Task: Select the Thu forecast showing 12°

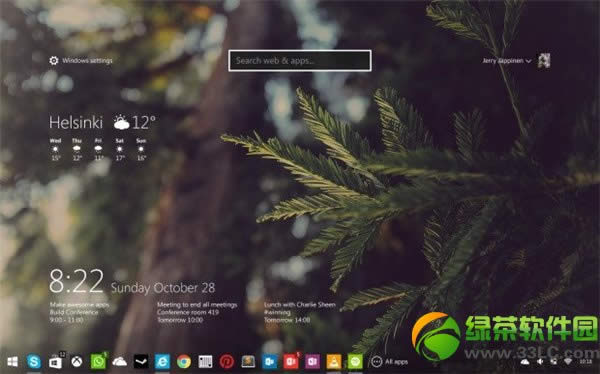Action: tap(77, 149)
